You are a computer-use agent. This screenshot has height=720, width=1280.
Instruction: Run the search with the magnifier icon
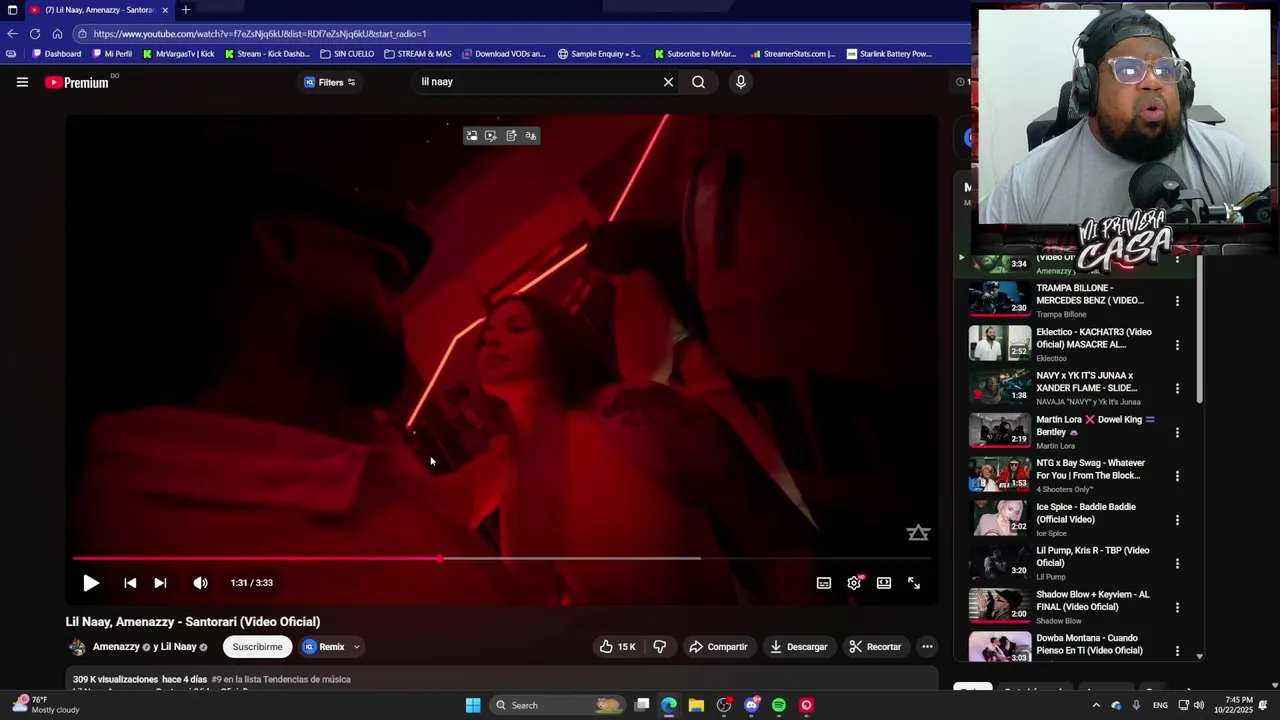pos(698,82)
